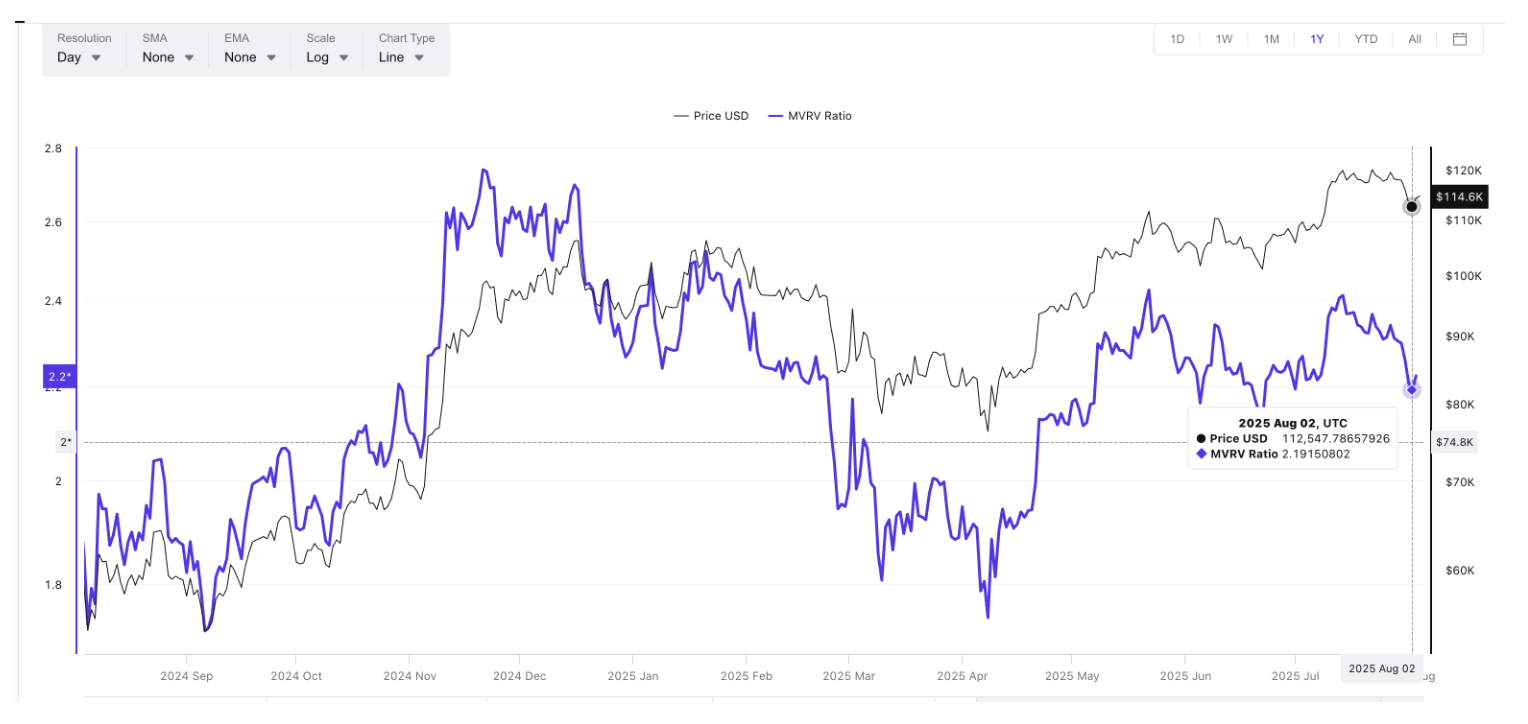Toggle the MVRV Ratio legend series
Image resolution: width=1528 pixels, height=724 pixels.
[810, 116]
